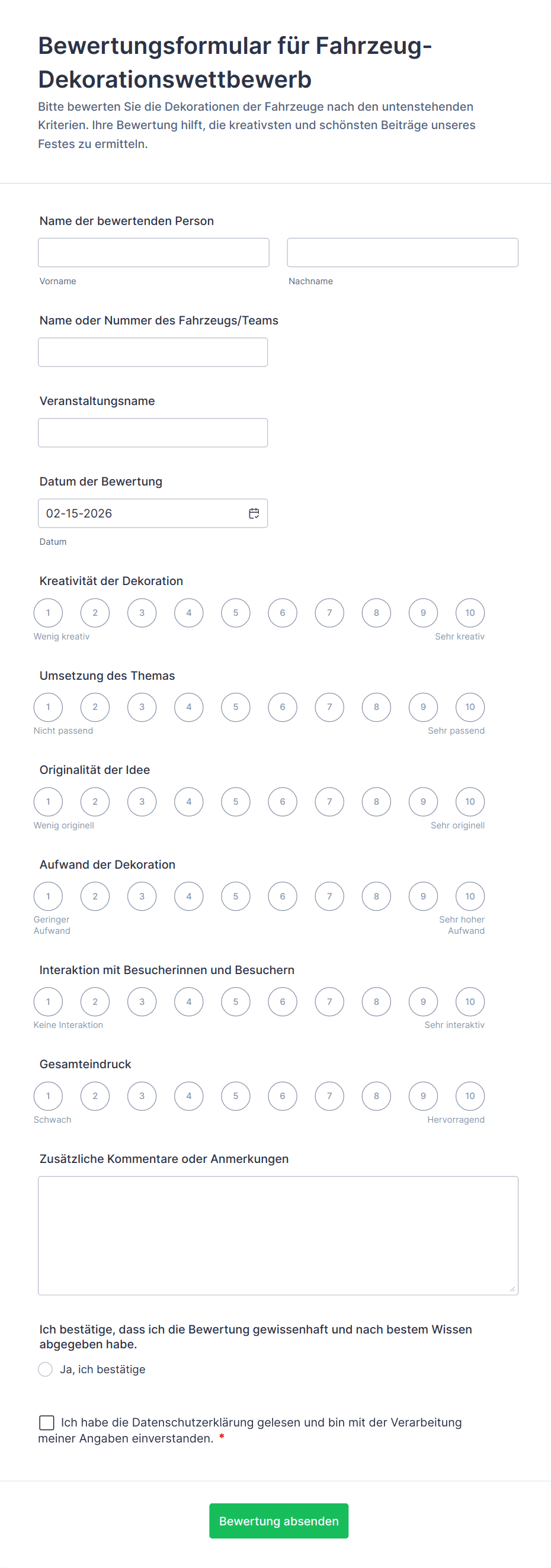Click into the Nachname text field
Viewport: 551px width, 1568px height.
pyautogui.click(x=402, y=253)
